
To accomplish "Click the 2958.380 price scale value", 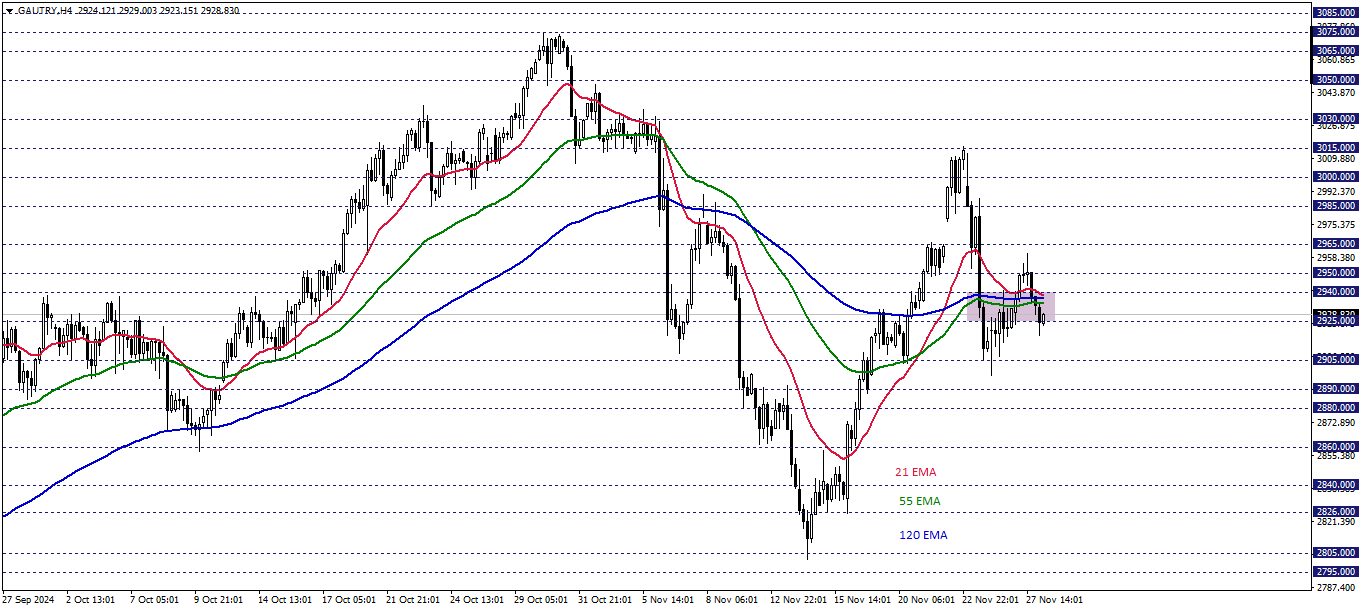I will (1336, 258).
